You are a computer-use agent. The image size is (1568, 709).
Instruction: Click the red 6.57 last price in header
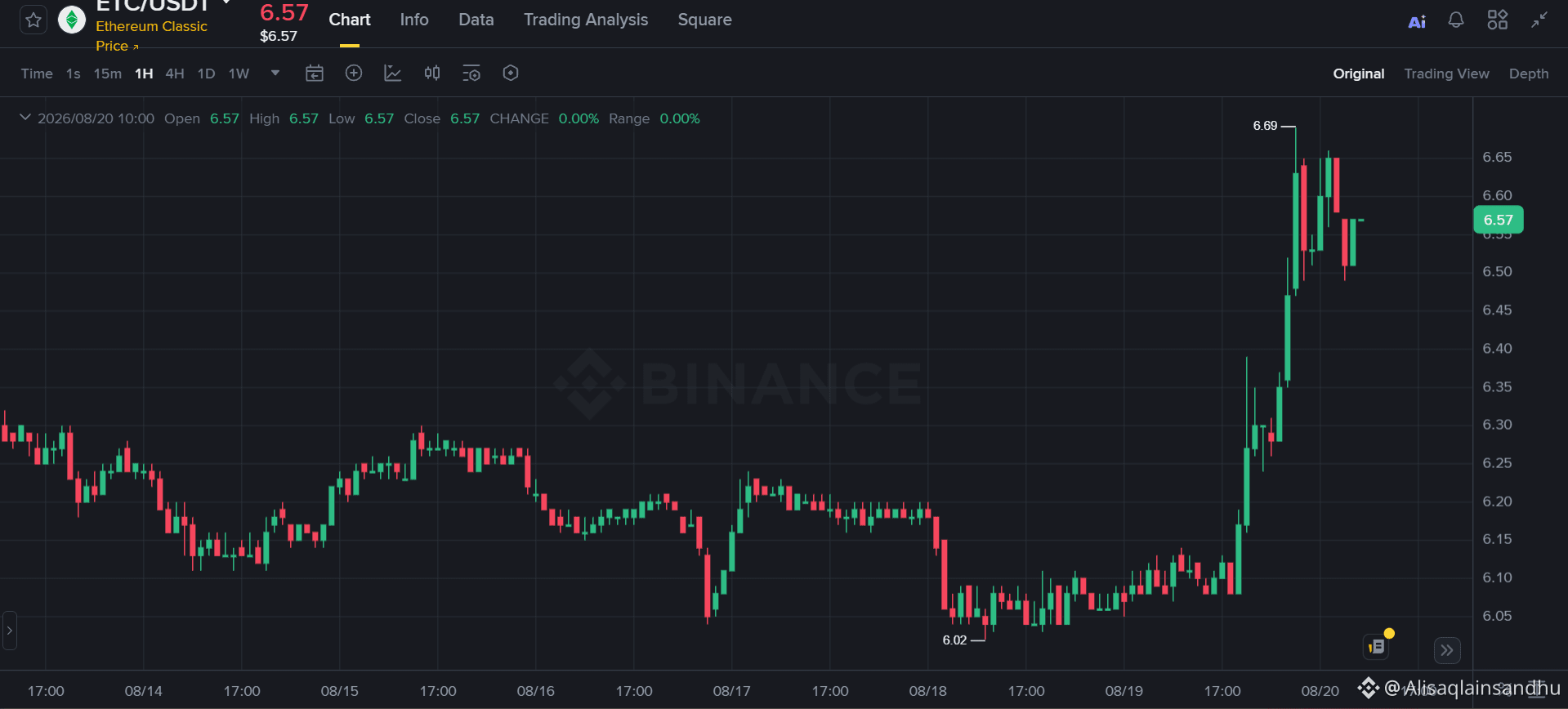click(x=284, y=12)
